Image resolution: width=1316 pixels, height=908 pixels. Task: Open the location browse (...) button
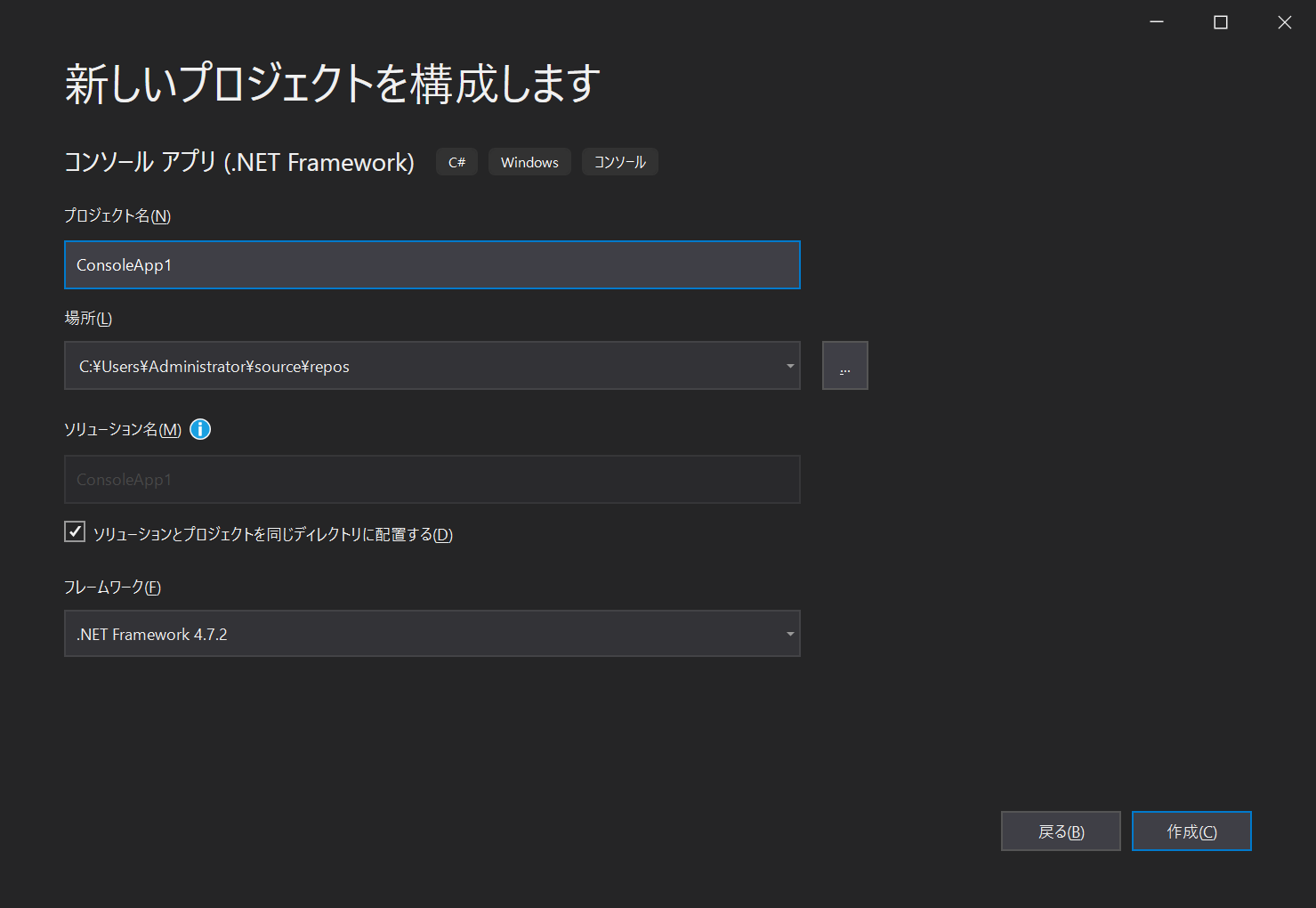coord(844,366)
